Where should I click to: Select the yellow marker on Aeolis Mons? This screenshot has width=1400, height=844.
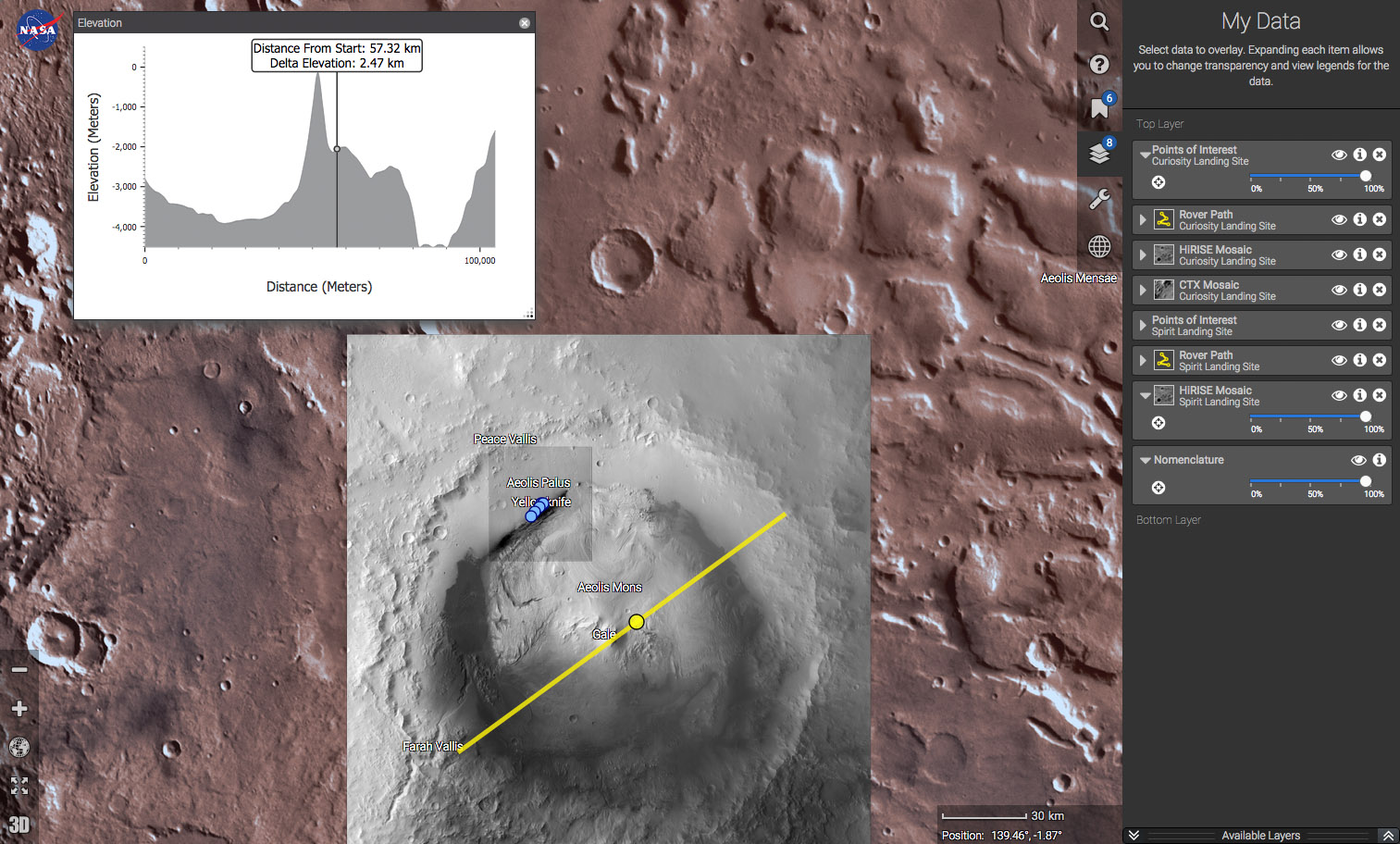click(637, 622)
